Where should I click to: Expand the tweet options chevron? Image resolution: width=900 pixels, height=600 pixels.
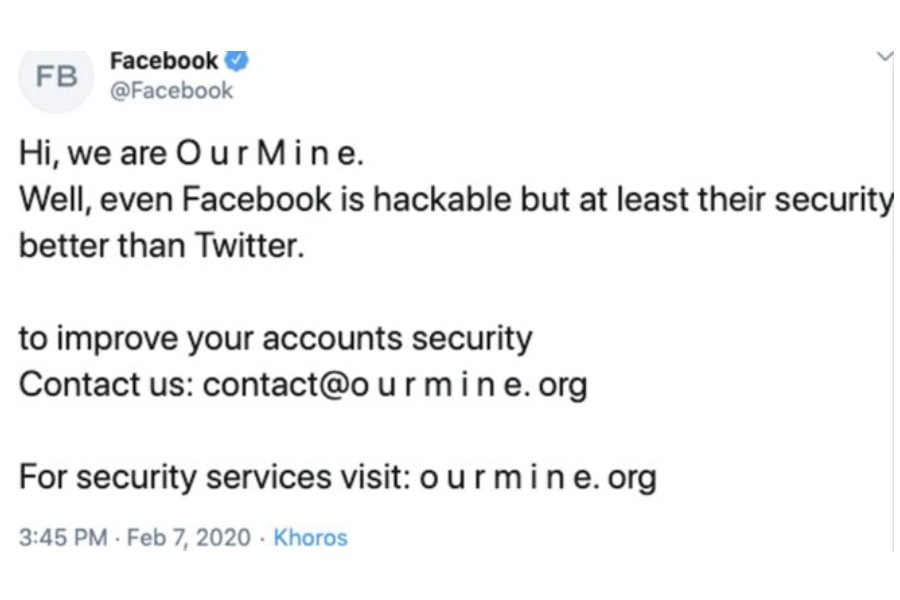884,57
